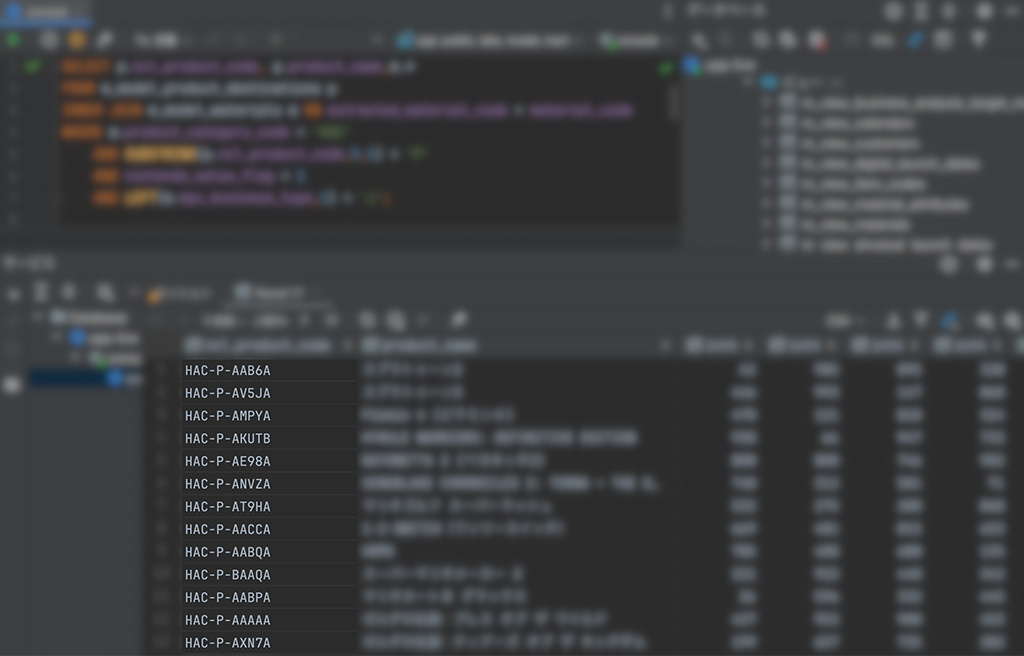Toggle the pin tab icon in results toolbar

click(458, 321)
